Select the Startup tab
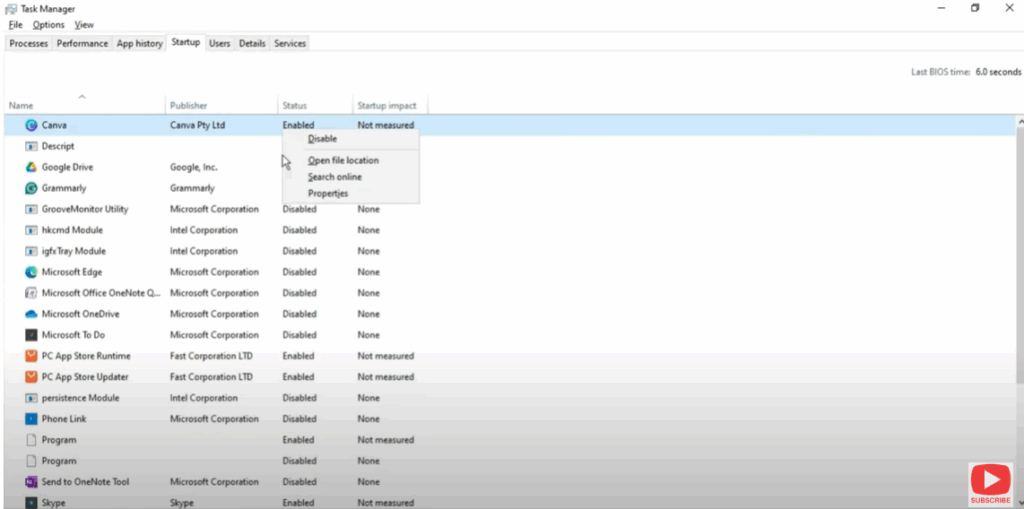The image size is (1024, 509). pos(186,42)
